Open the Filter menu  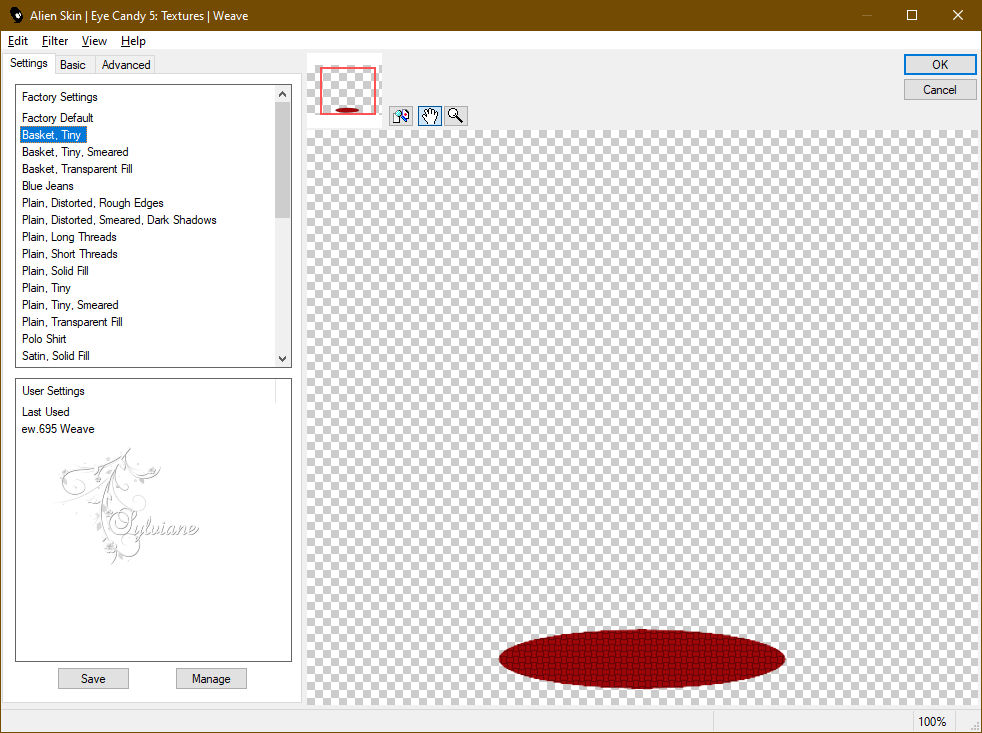[x=54, y=41]
